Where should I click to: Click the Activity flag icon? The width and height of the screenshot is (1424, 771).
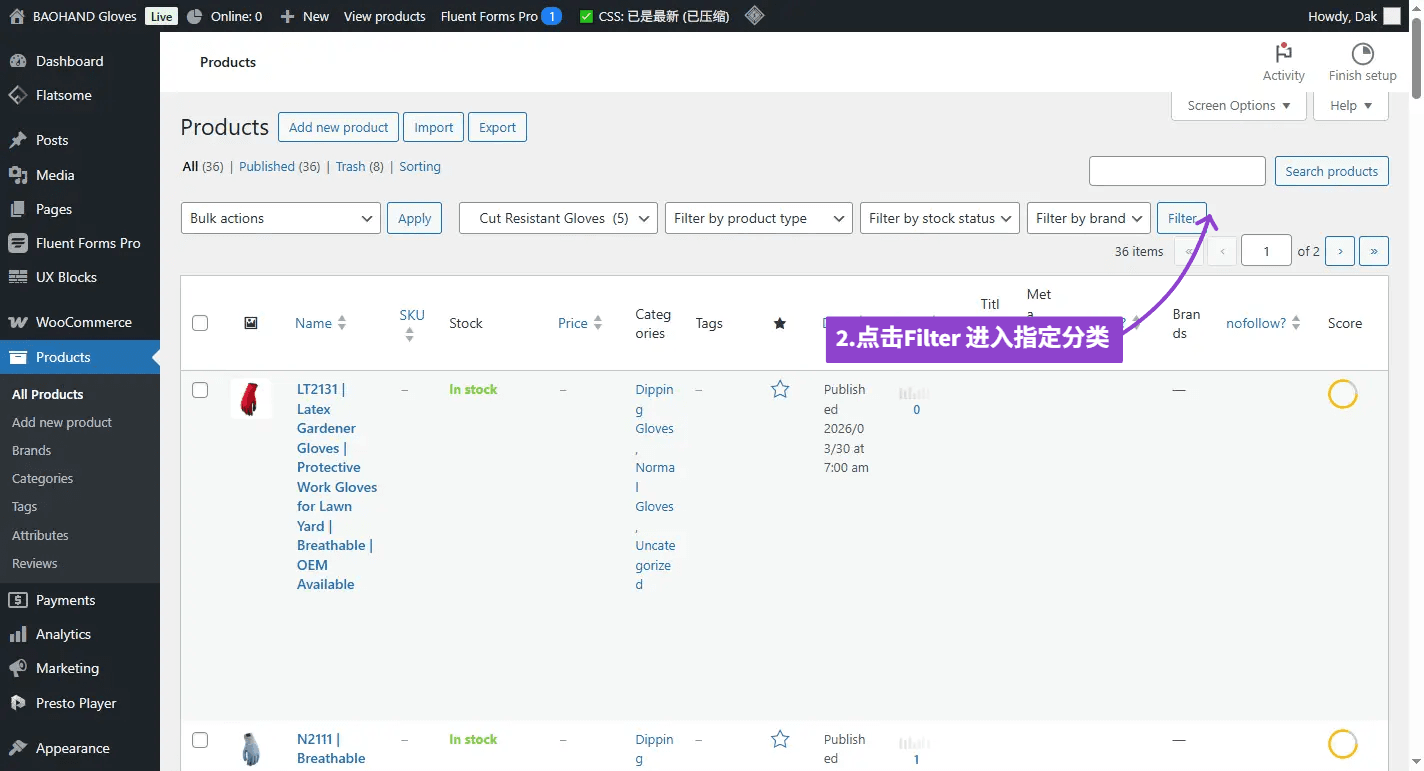click(x=1283, y=53)
